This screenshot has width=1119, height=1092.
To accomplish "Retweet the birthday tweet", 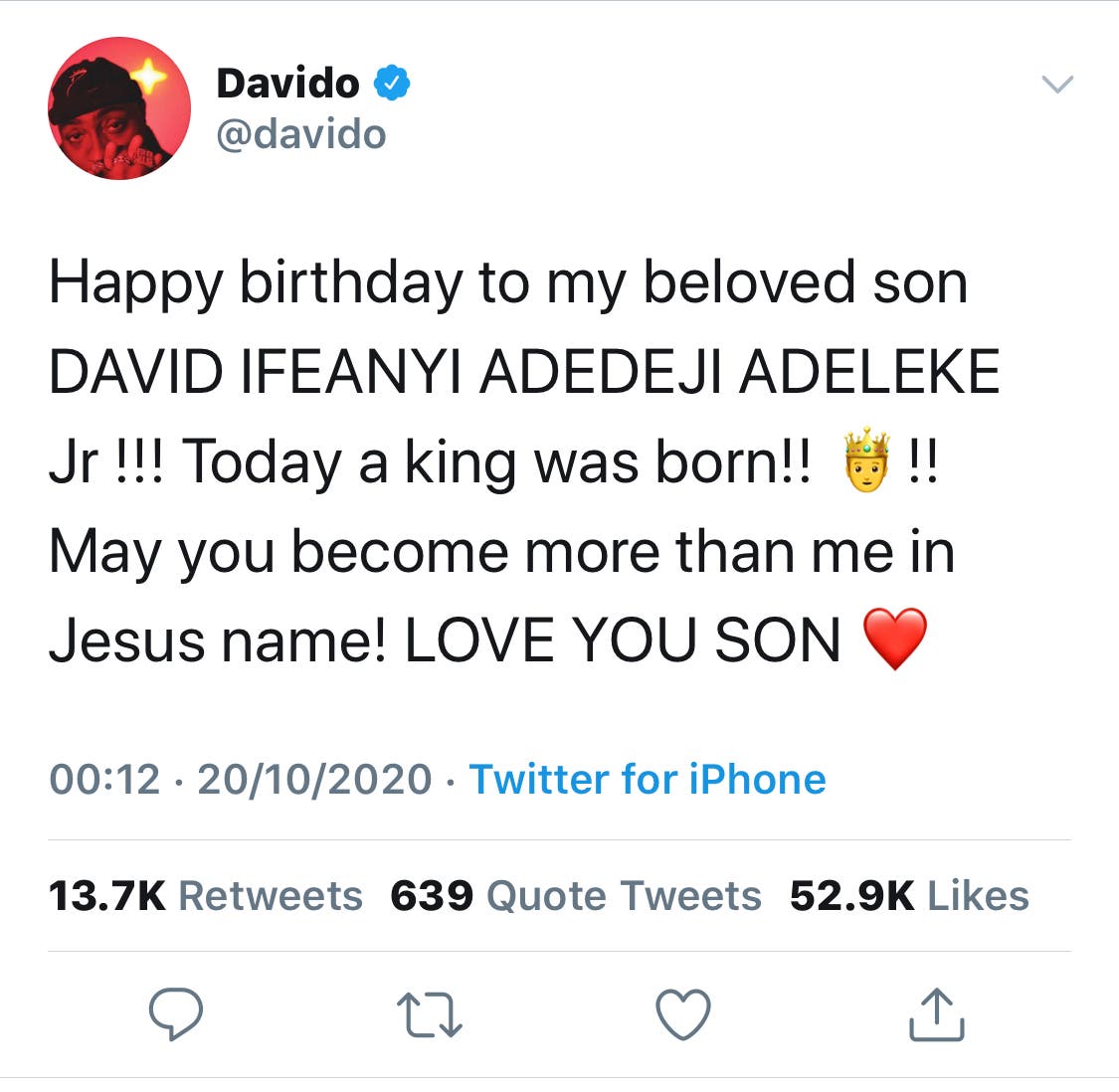I will coord(429,1015).
